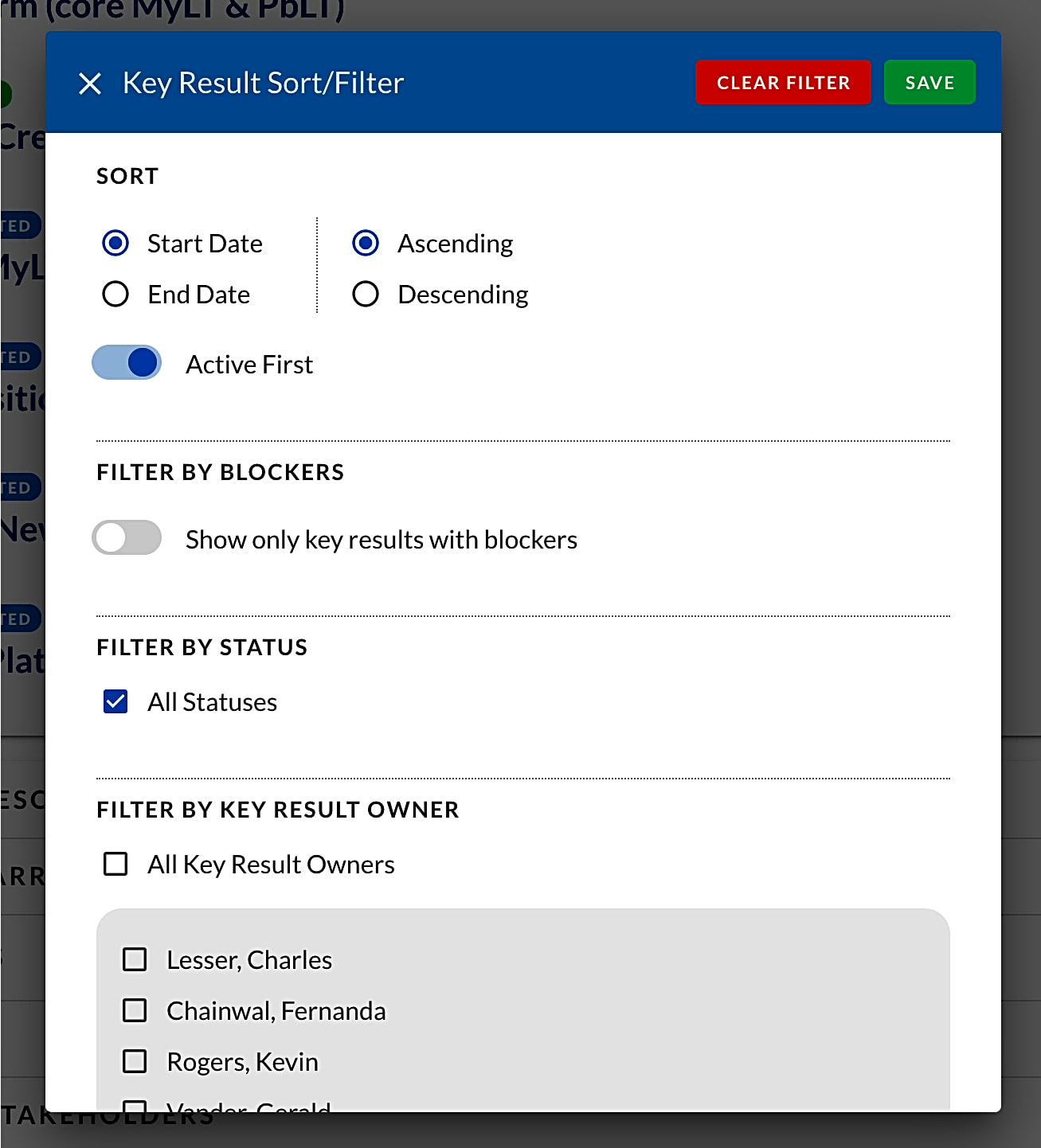Check the box for Chainwal, Fernanda

135,1010
